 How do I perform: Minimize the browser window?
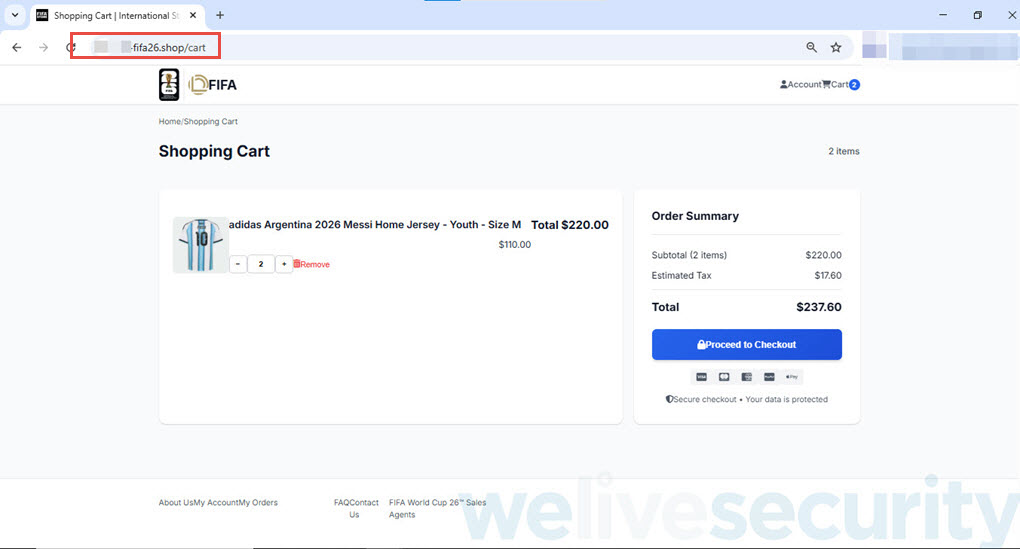[943, 15]
